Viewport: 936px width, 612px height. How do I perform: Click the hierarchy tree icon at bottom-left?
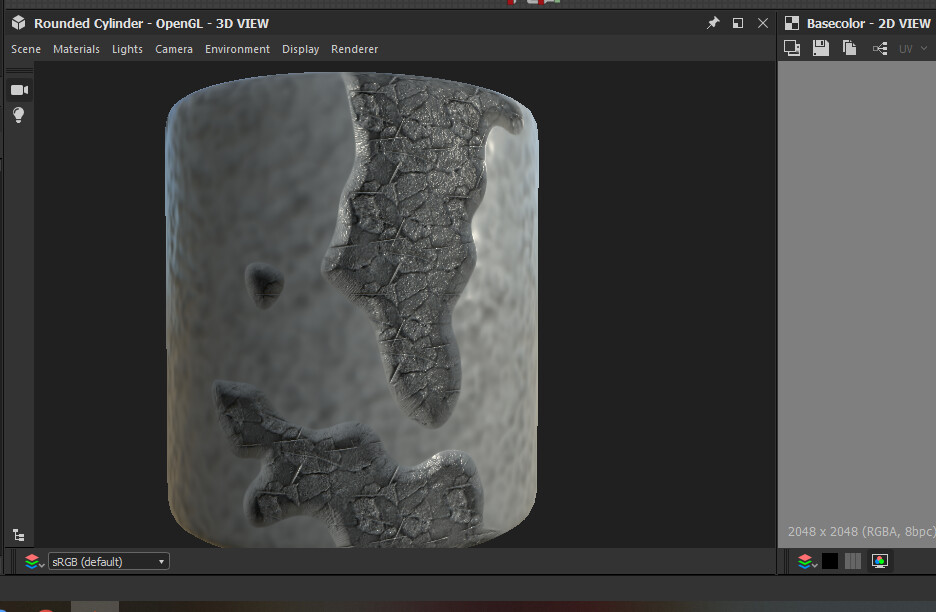coord(19,535)
